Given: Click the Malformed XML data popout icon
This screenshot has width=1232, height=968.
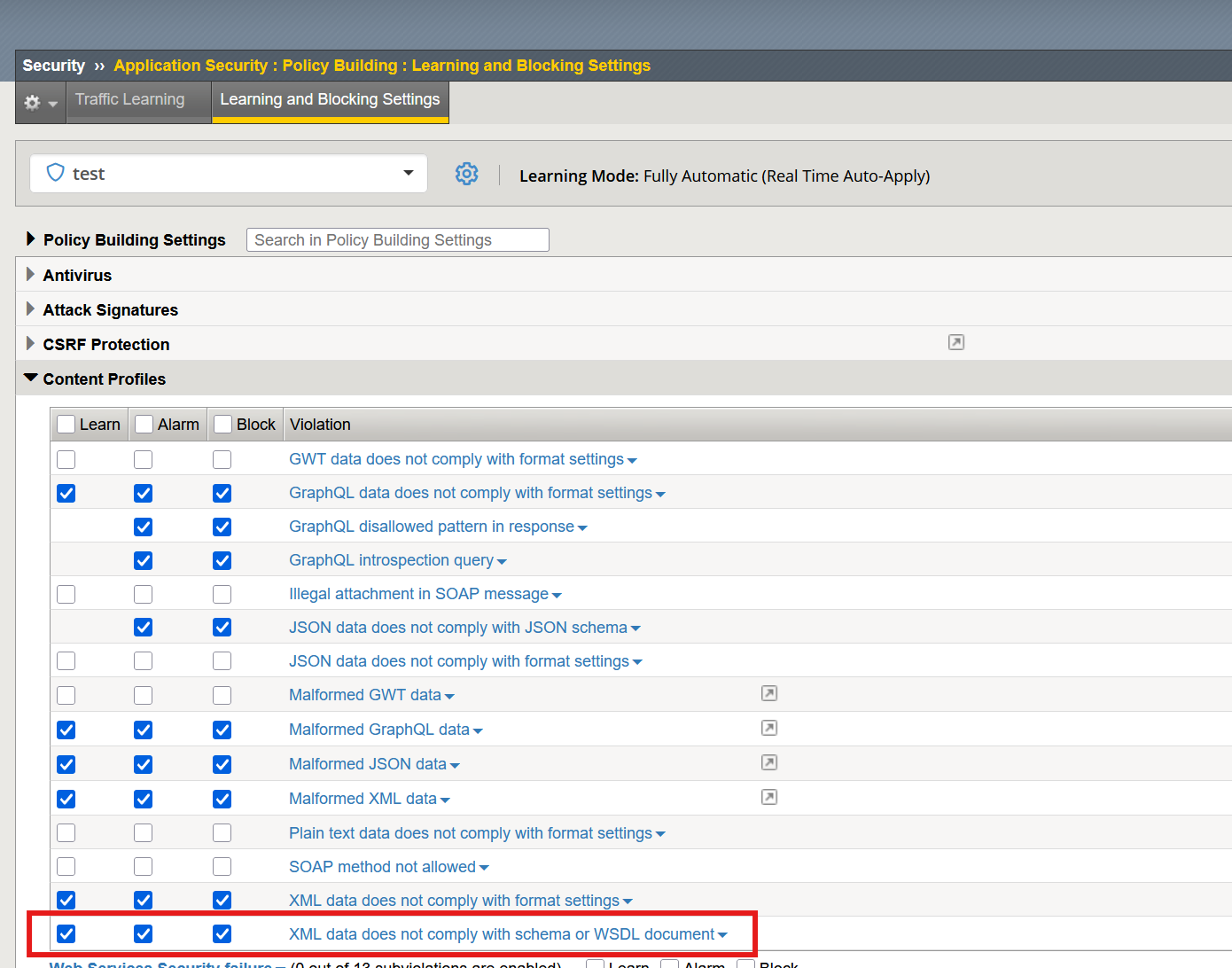Looking at the screenshot, I should [768, 797].
